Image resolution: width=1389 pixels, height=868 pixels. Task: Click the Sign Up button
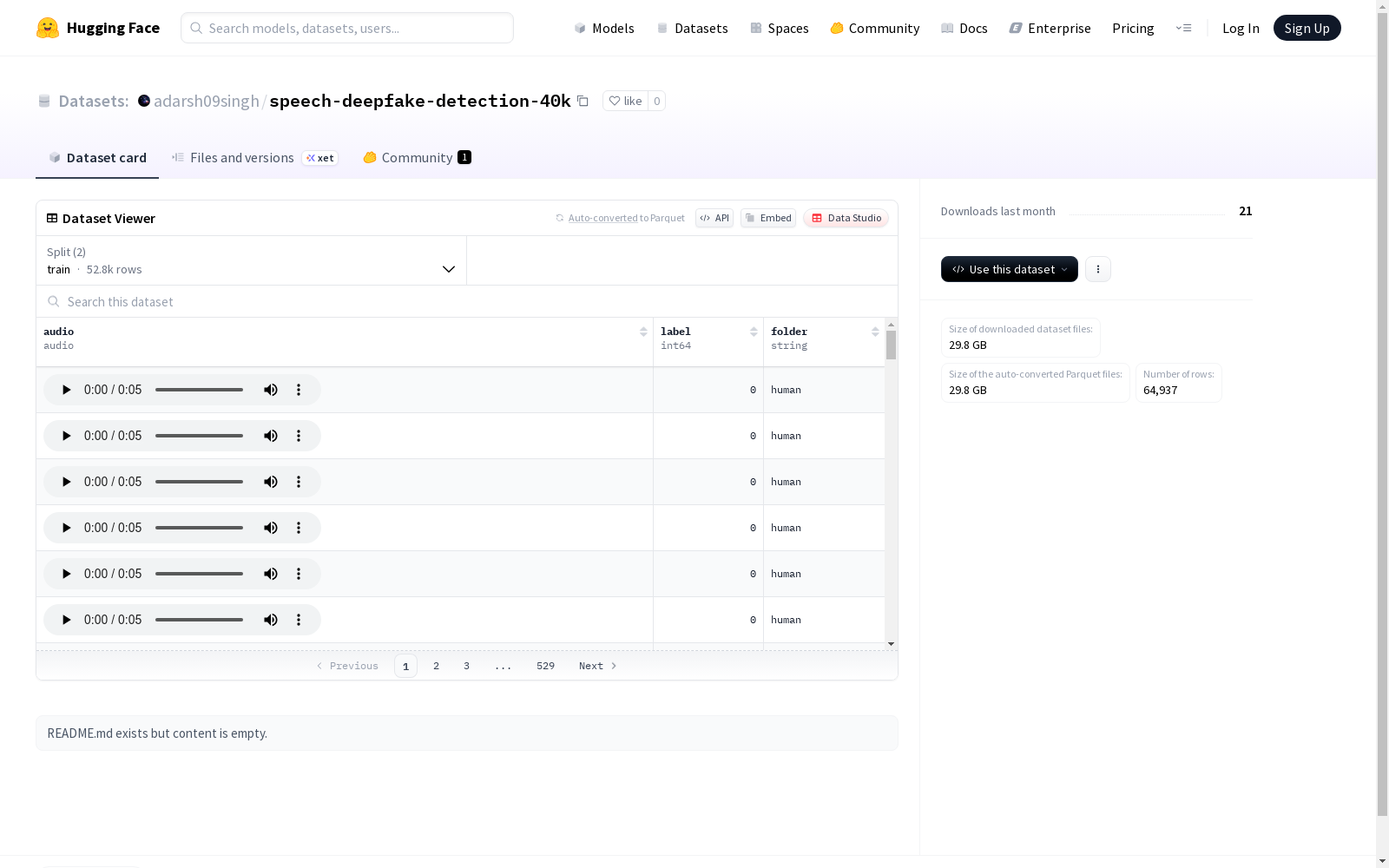[x=1307, y=28]
